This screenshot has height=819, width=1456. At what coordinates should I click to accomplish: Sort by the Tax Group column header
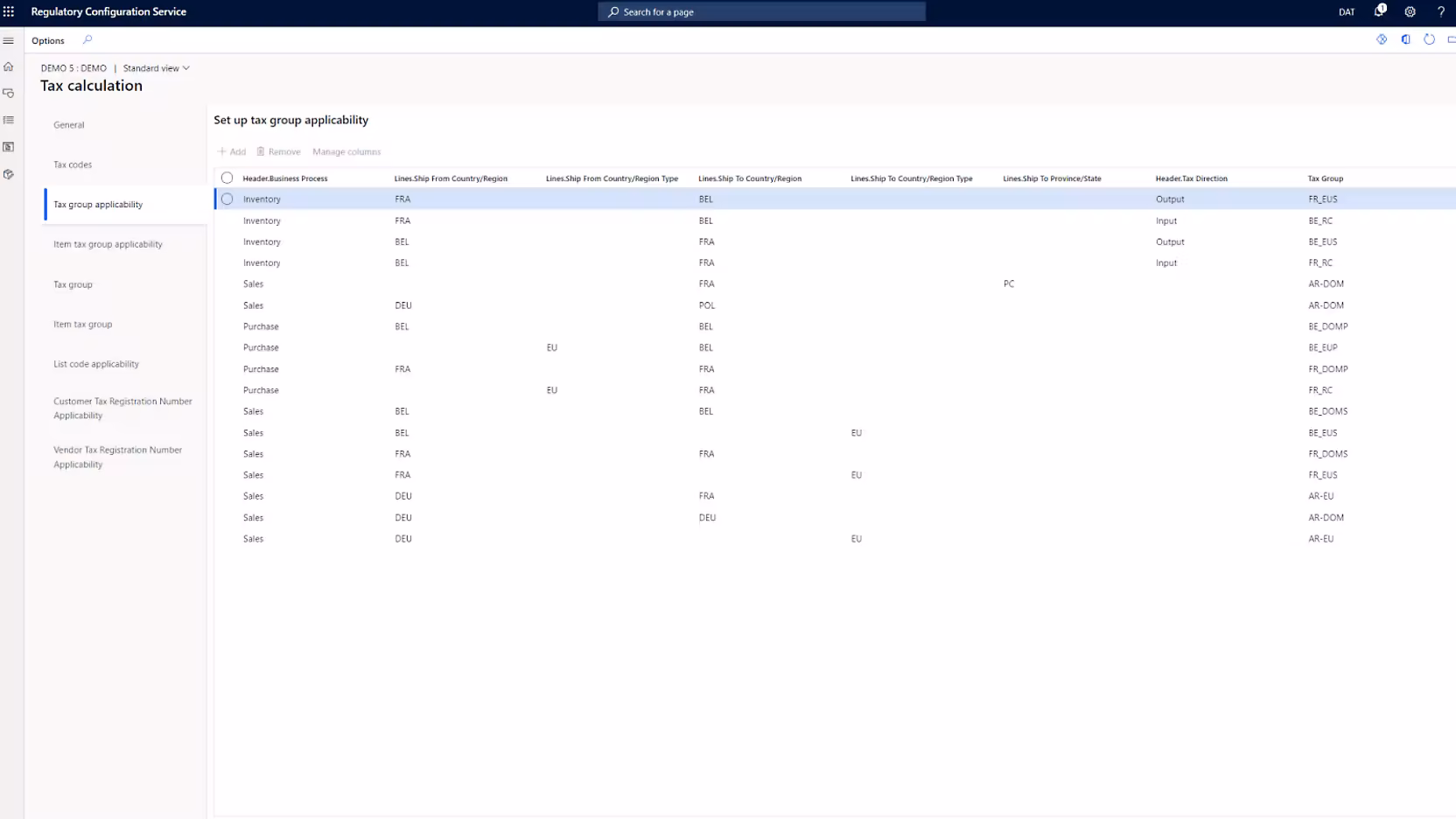[x=1325, y=178]
